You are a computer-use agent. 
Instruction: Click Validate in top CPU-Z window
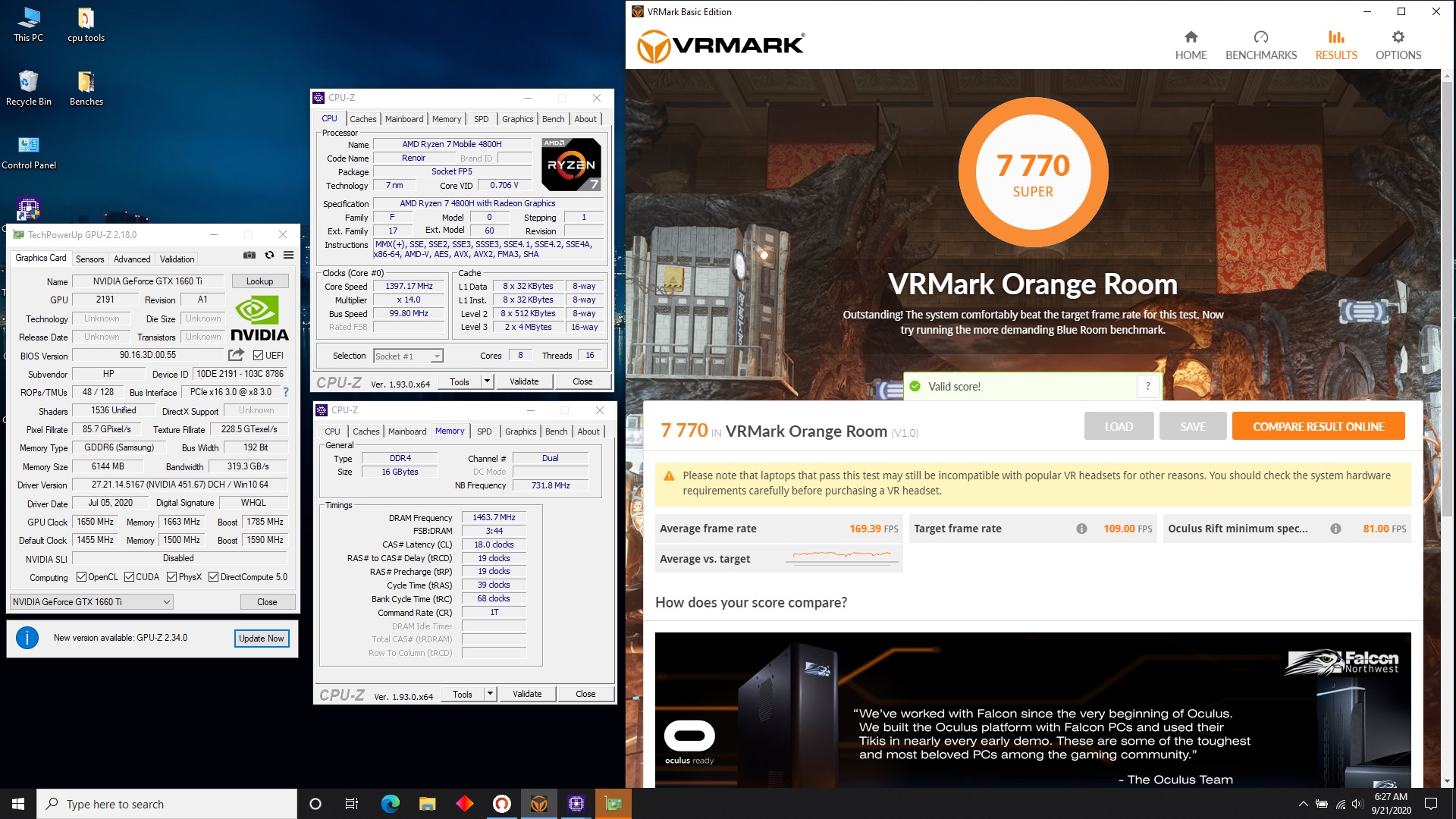coord(524,381)
